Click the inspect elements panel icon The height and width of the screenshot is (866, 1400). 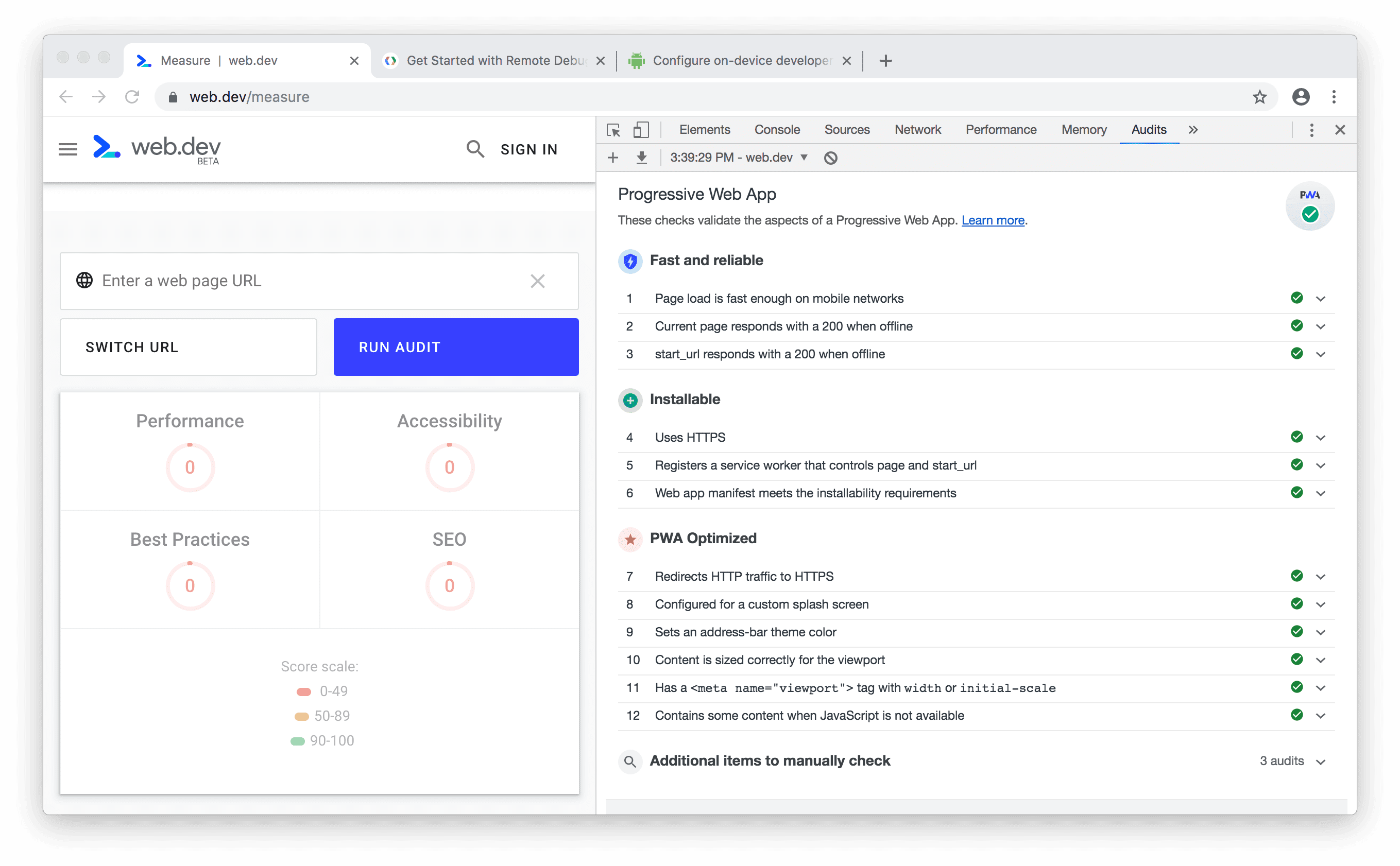click(x=614, y=130)
